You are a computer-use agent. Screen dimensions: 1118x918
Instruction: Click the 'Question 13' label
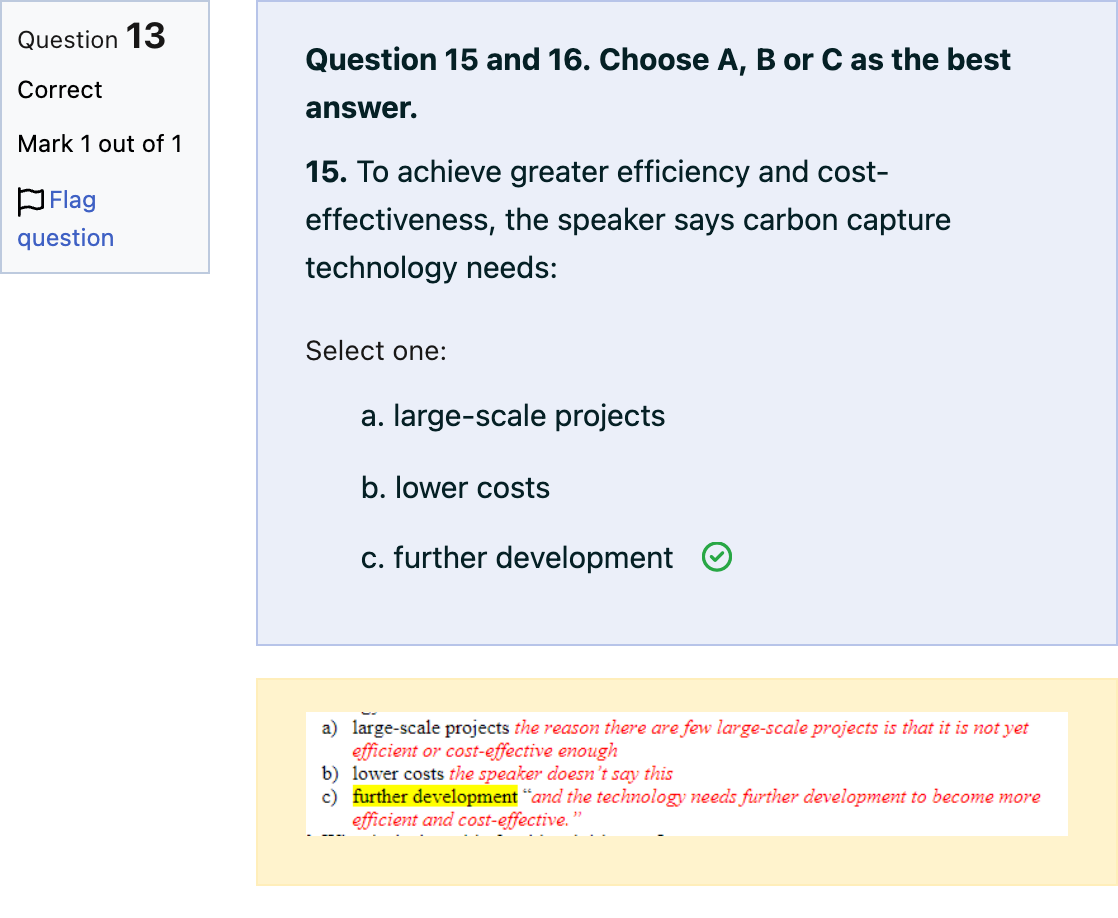coord(91,36)
